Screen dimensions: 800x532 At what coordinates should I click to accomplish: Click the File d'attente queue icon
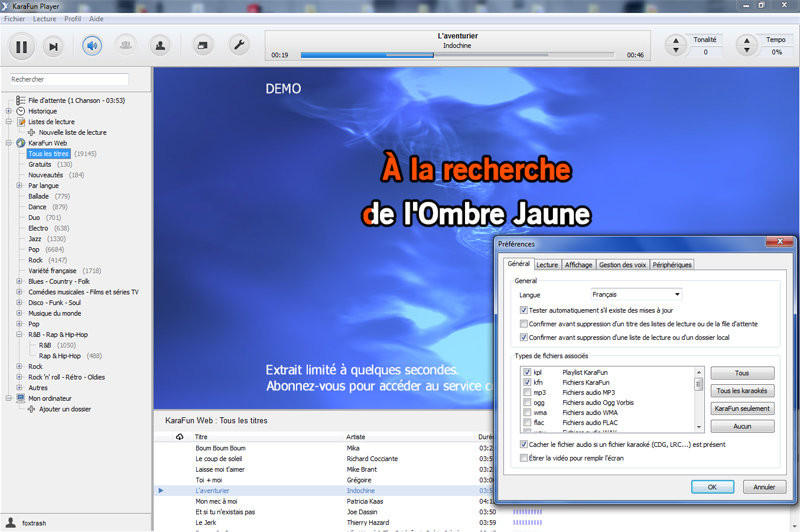click(20, 100)
